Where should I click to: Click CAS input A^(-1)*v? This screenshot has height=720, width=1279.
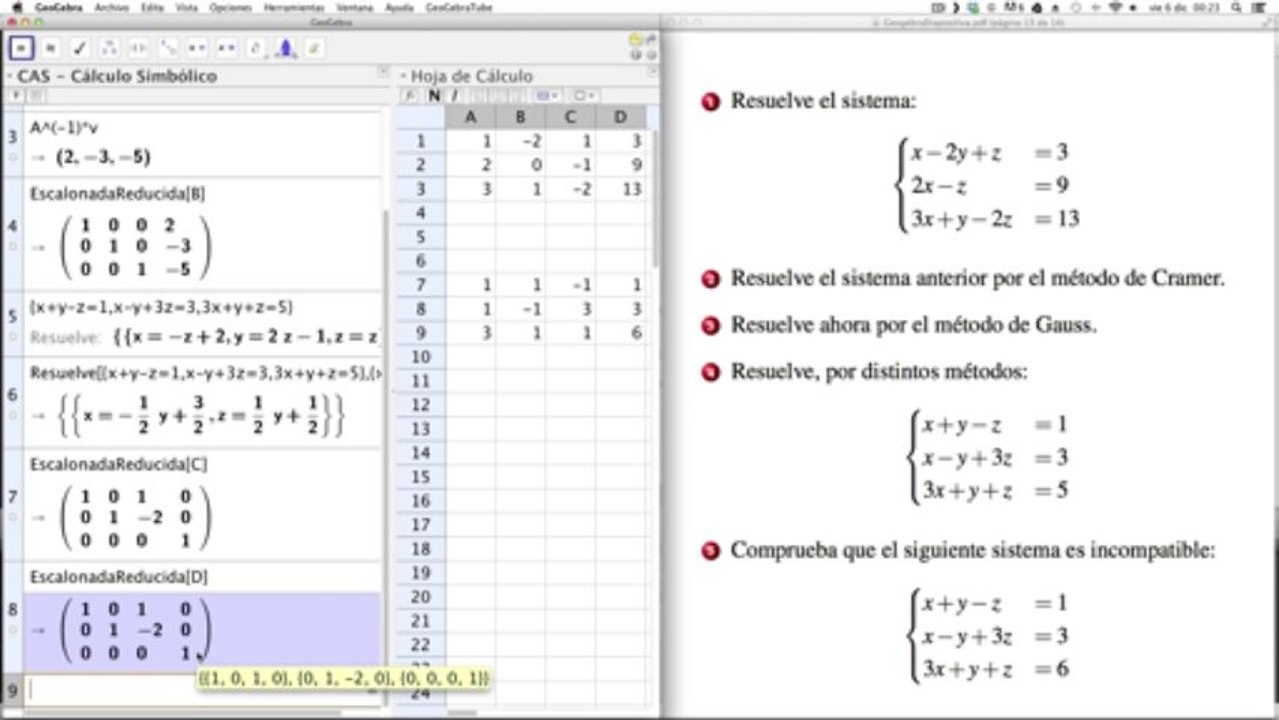65,128
